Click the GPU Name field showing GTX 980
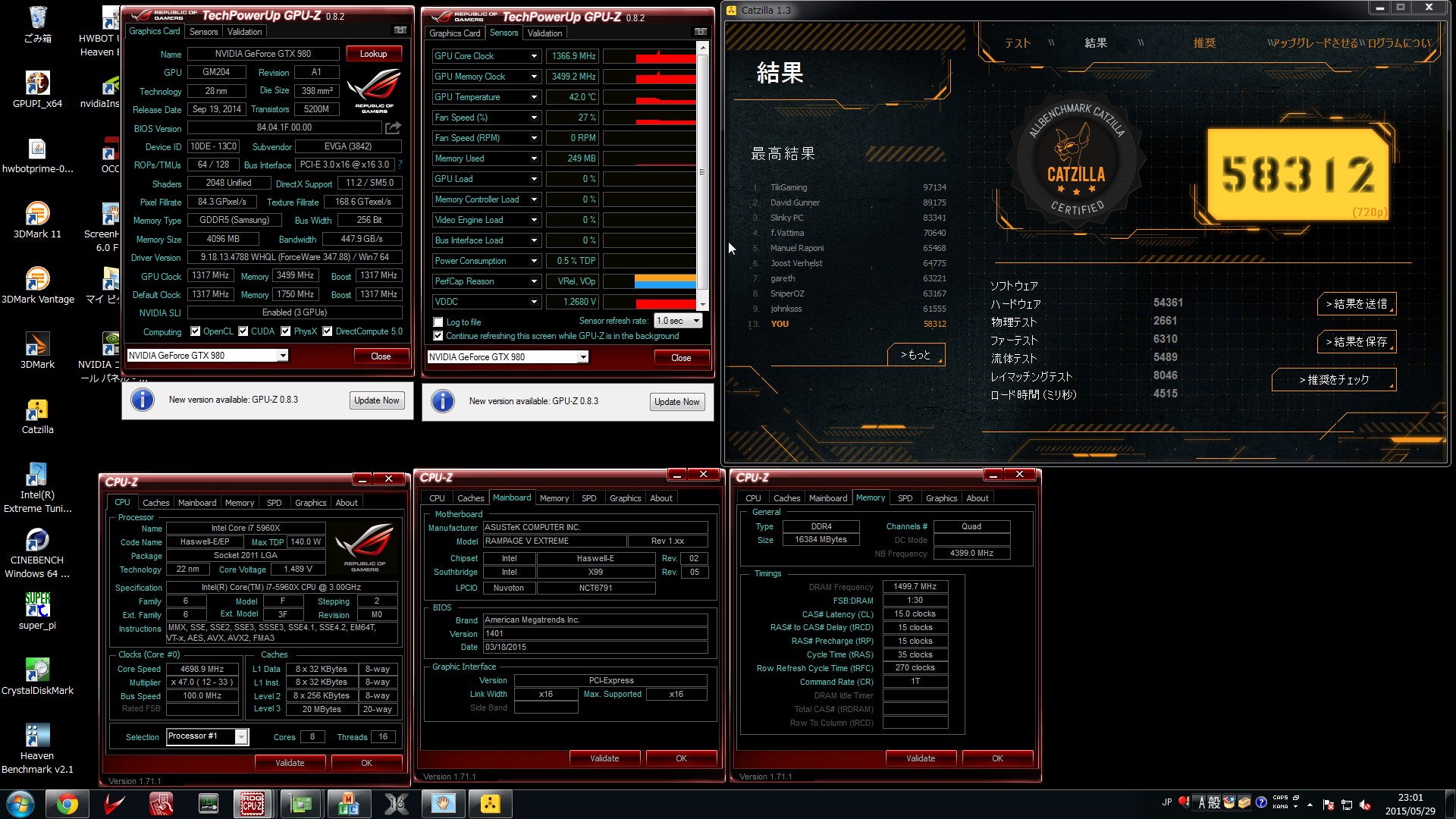Screen dimensions: 1456x819 pyautogui.click(x=263, y=54)
